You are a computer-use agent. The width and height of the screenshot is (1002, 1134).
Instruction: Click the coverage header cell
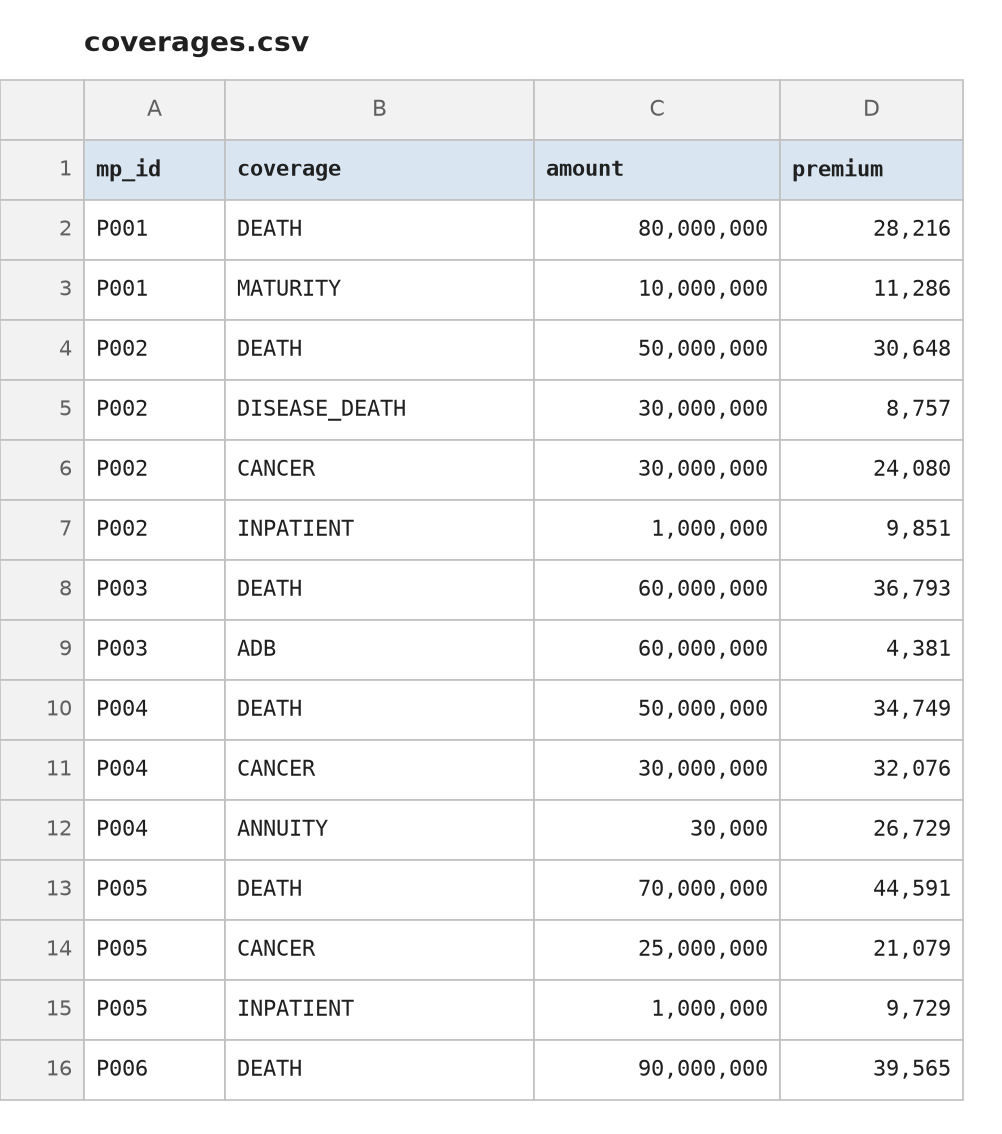(379, 170)
